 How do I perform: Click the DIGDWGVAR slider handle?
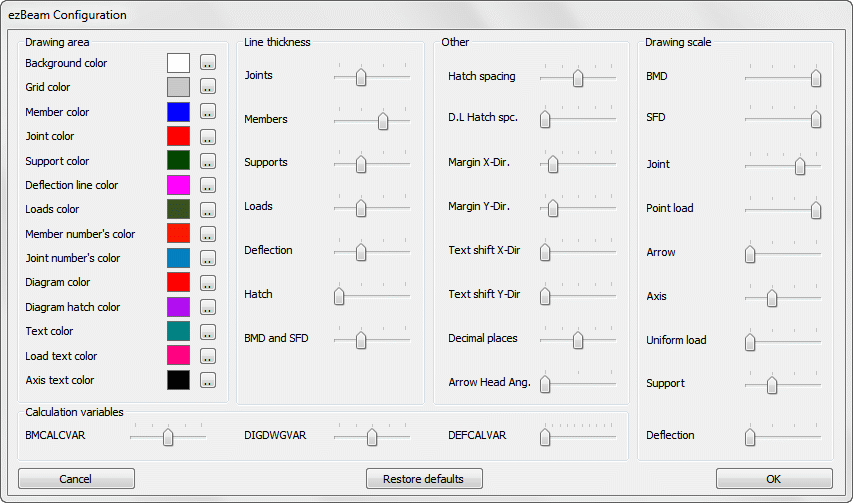(x=372, y=437)
